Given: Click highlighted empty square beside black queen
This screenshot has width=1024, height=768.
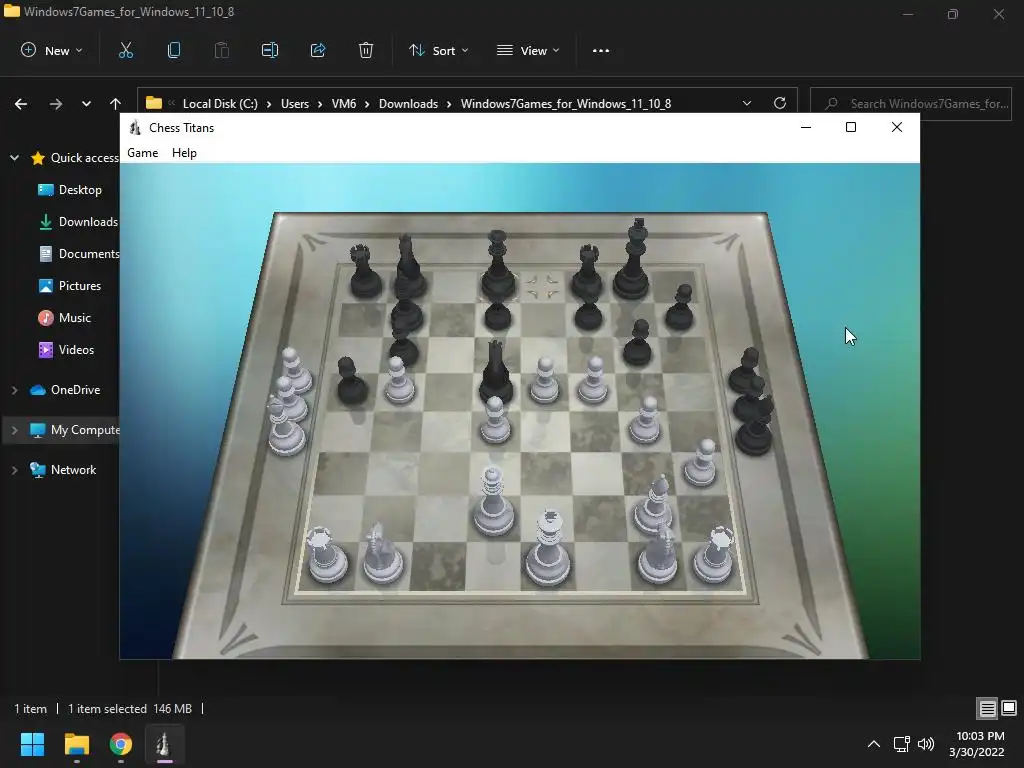Looking at the screenshot, I should click(543, 286).
